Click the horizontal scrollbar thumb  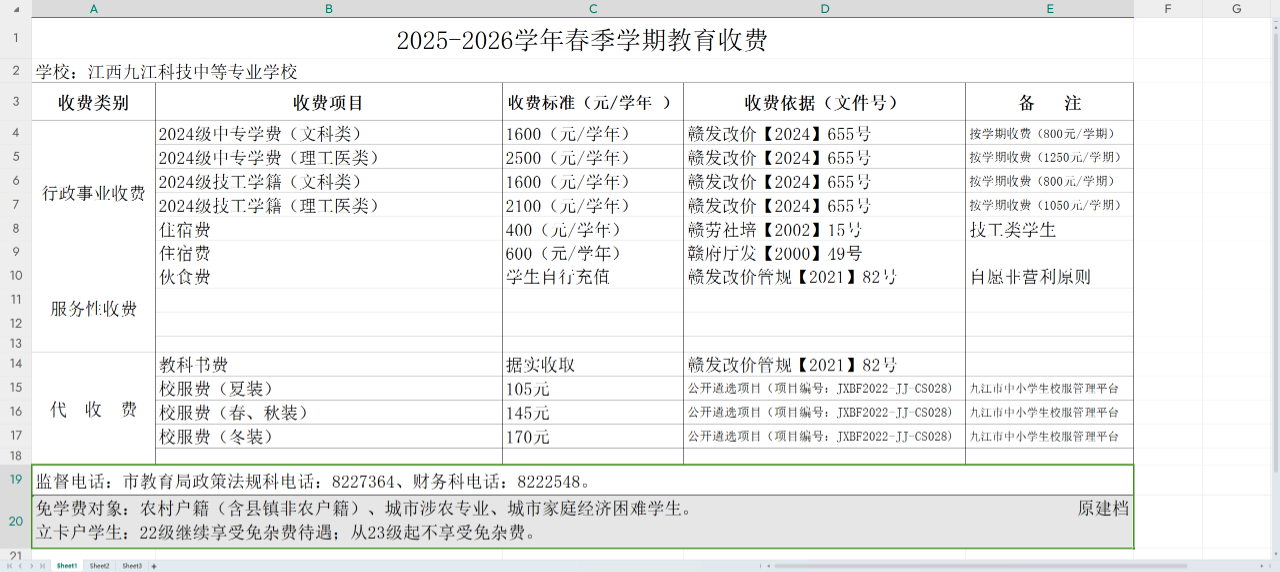coord(981,566)
